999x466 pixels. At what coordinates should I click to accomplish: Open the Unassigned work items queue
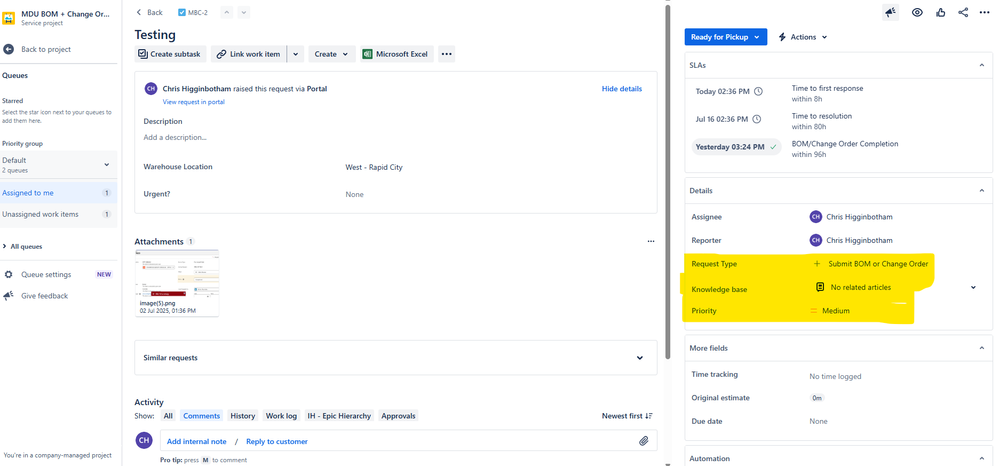58,214
